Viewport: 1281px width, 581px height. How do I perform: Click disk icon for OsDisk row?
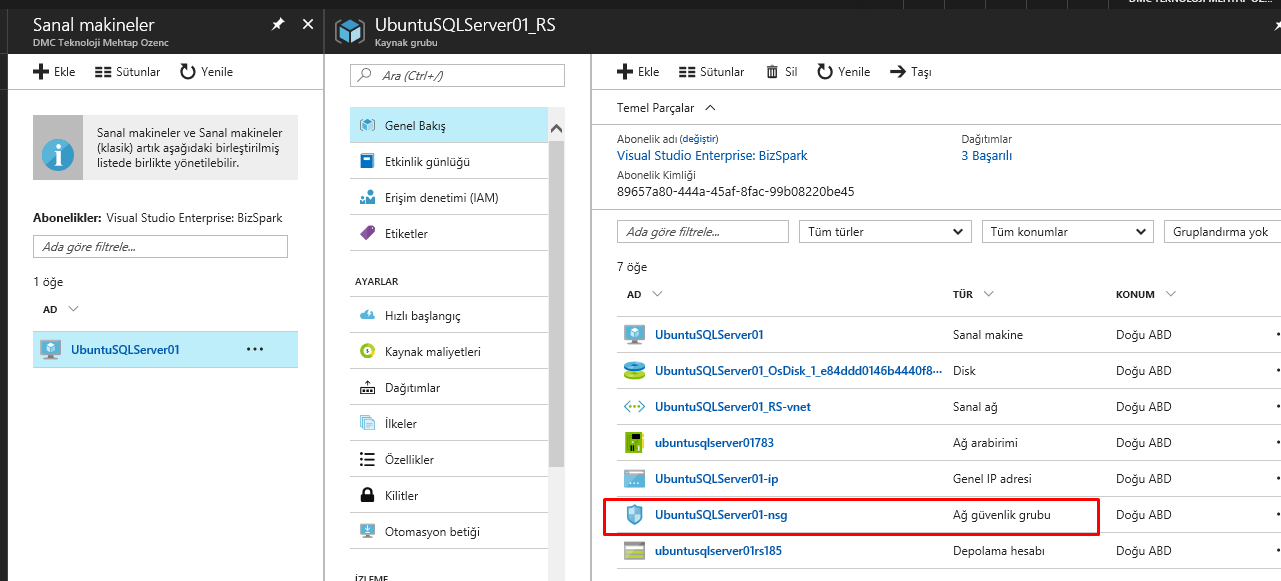(x=634, y=371)
